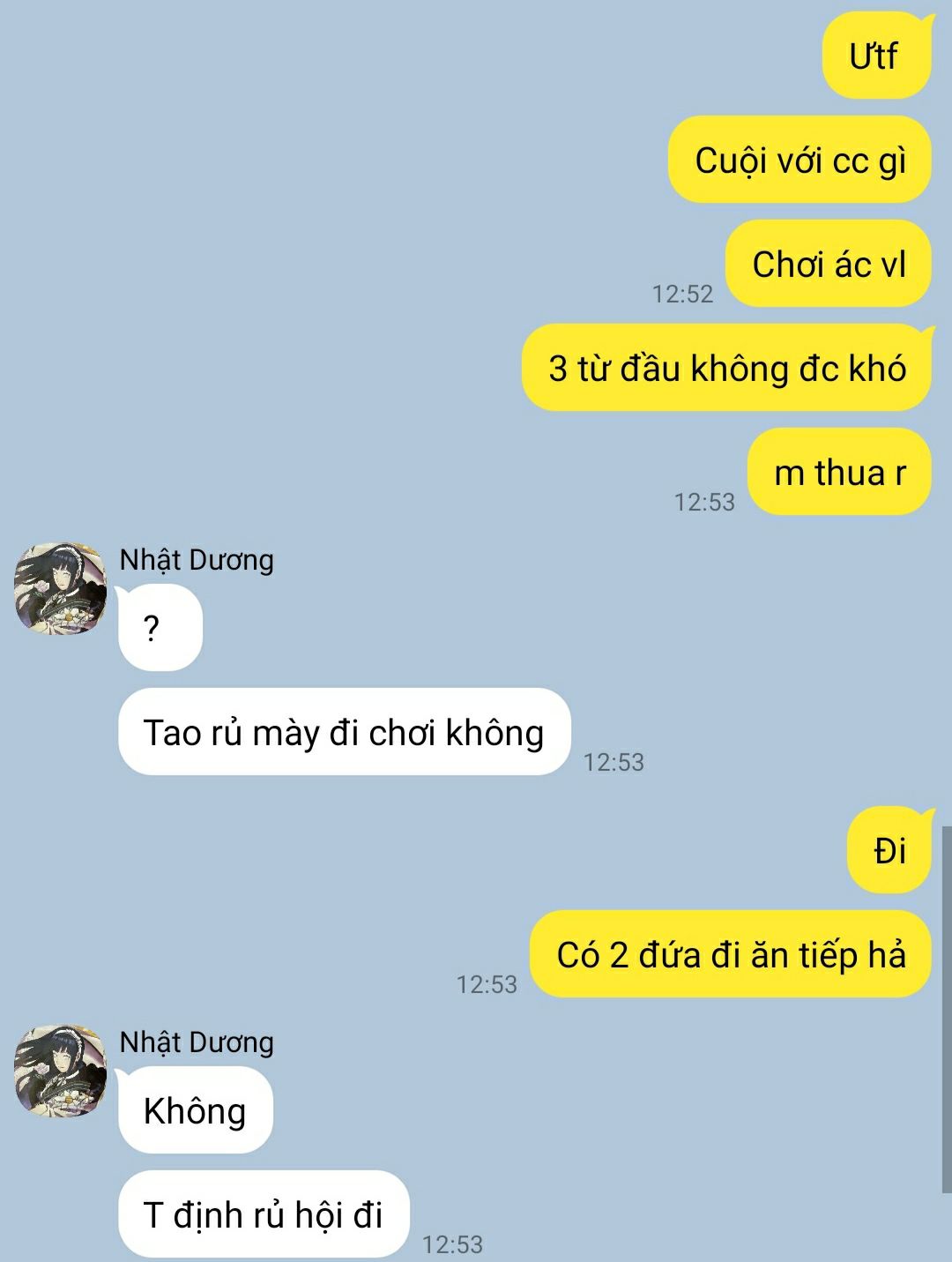Tap timestamp next to 'Tao rủ mày đi chơi không'
This screenshot has height=1262, width=952.
[x=614, y=762]
